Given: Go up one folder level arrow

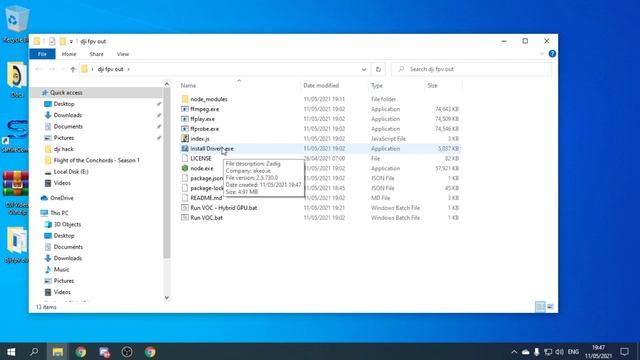Looking at the screenshot, I should pyautogui.click(x=73, y=69).
